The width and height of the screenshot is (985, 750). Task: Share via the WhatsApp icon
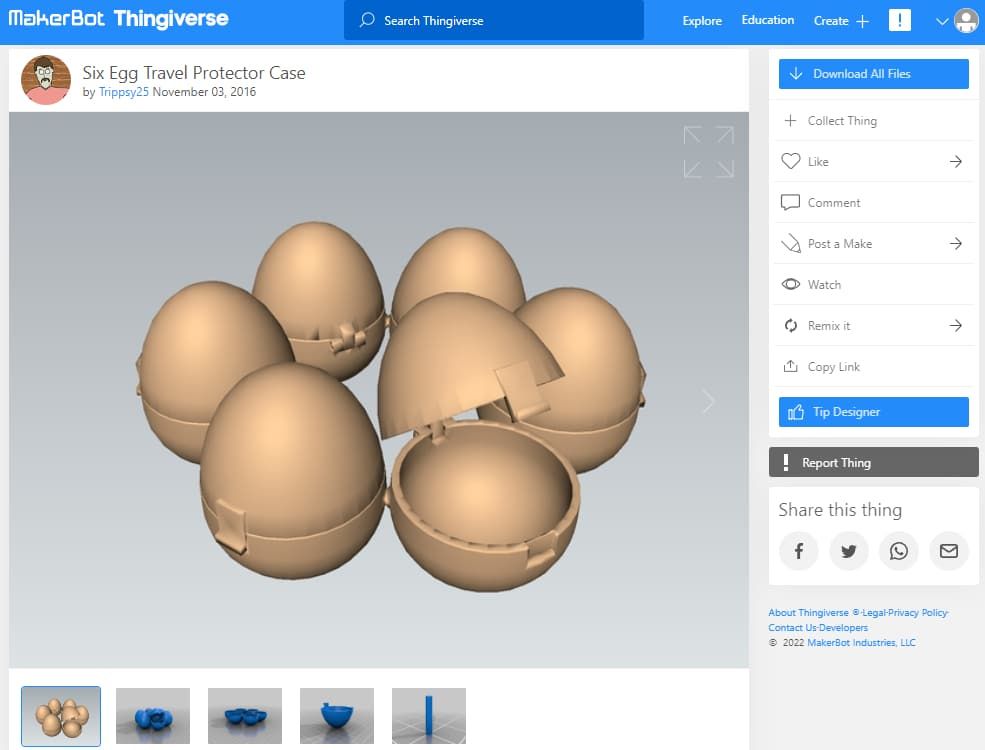tap(898, 551)
